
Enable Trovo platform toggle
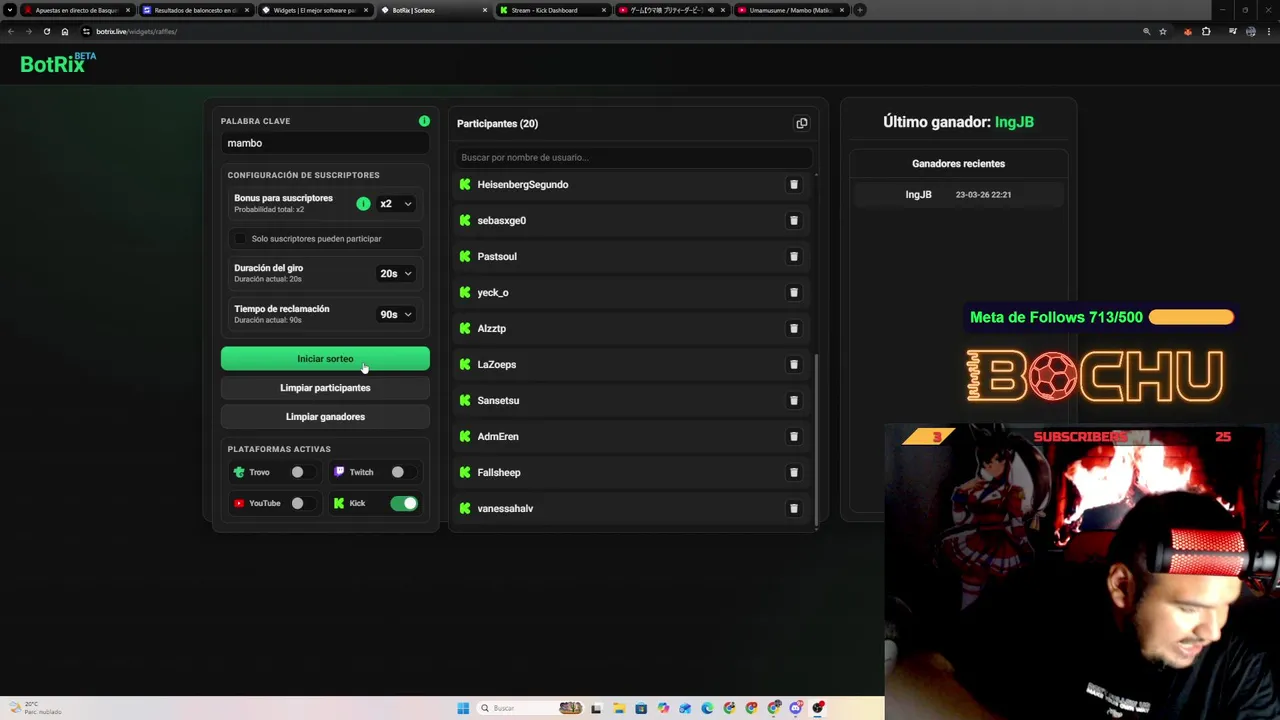click(x=303, y=472)
